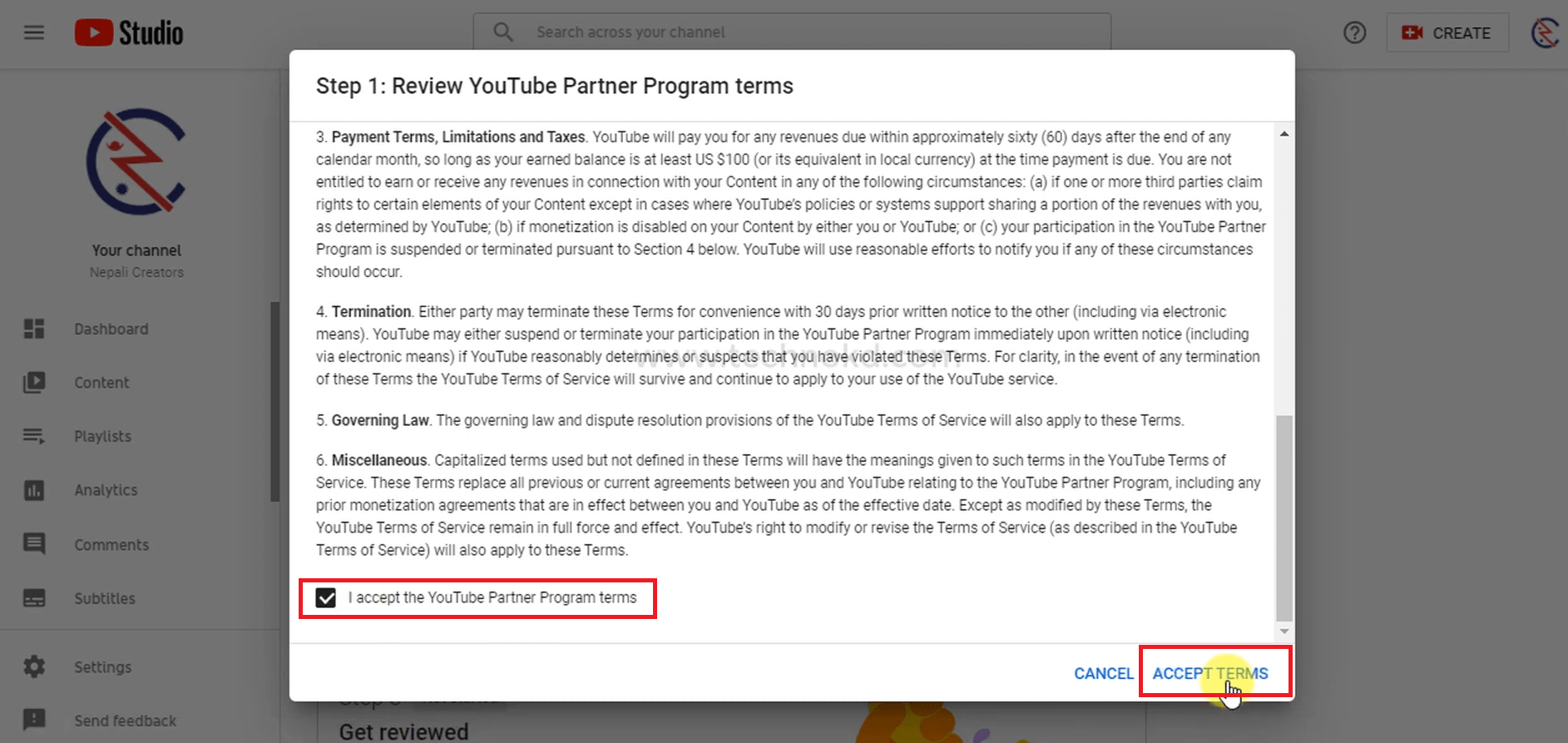Click the 'Nepali Creators' channel name
This screenshot has width=1568, height=743.
pyautogui.click(x=136, y=272)
